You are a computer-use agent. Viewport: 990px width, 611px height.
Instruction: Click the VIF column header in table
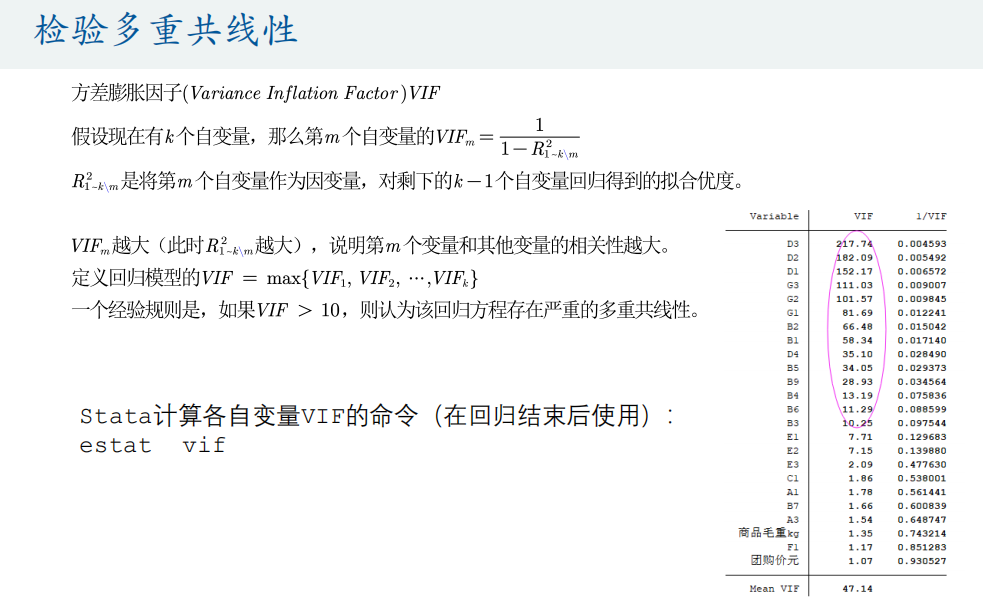(x=863, y=216)
